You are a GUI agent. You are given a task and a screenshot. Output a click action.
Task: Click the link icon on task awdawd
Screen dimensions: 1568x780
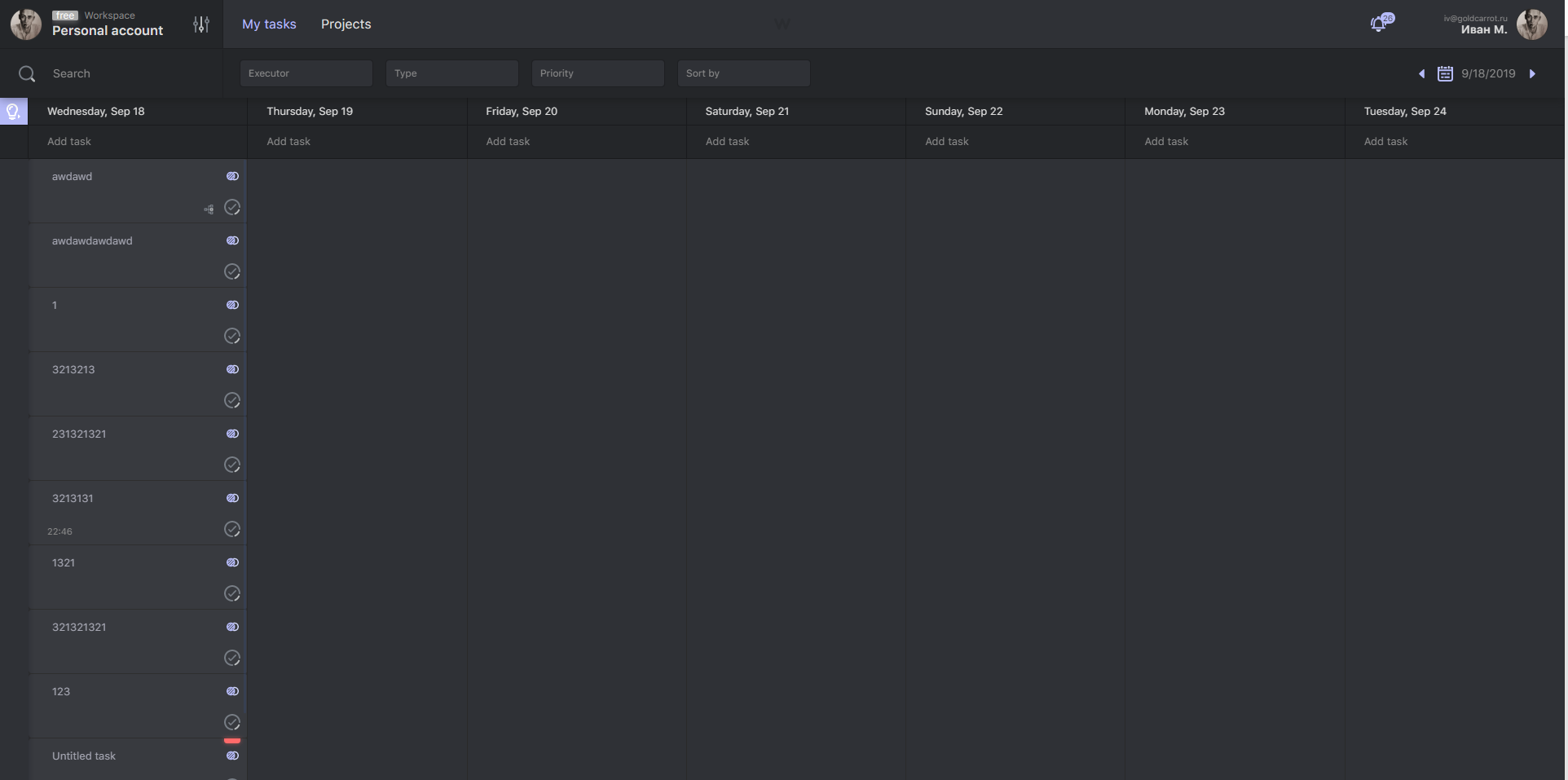coord(232,176)
